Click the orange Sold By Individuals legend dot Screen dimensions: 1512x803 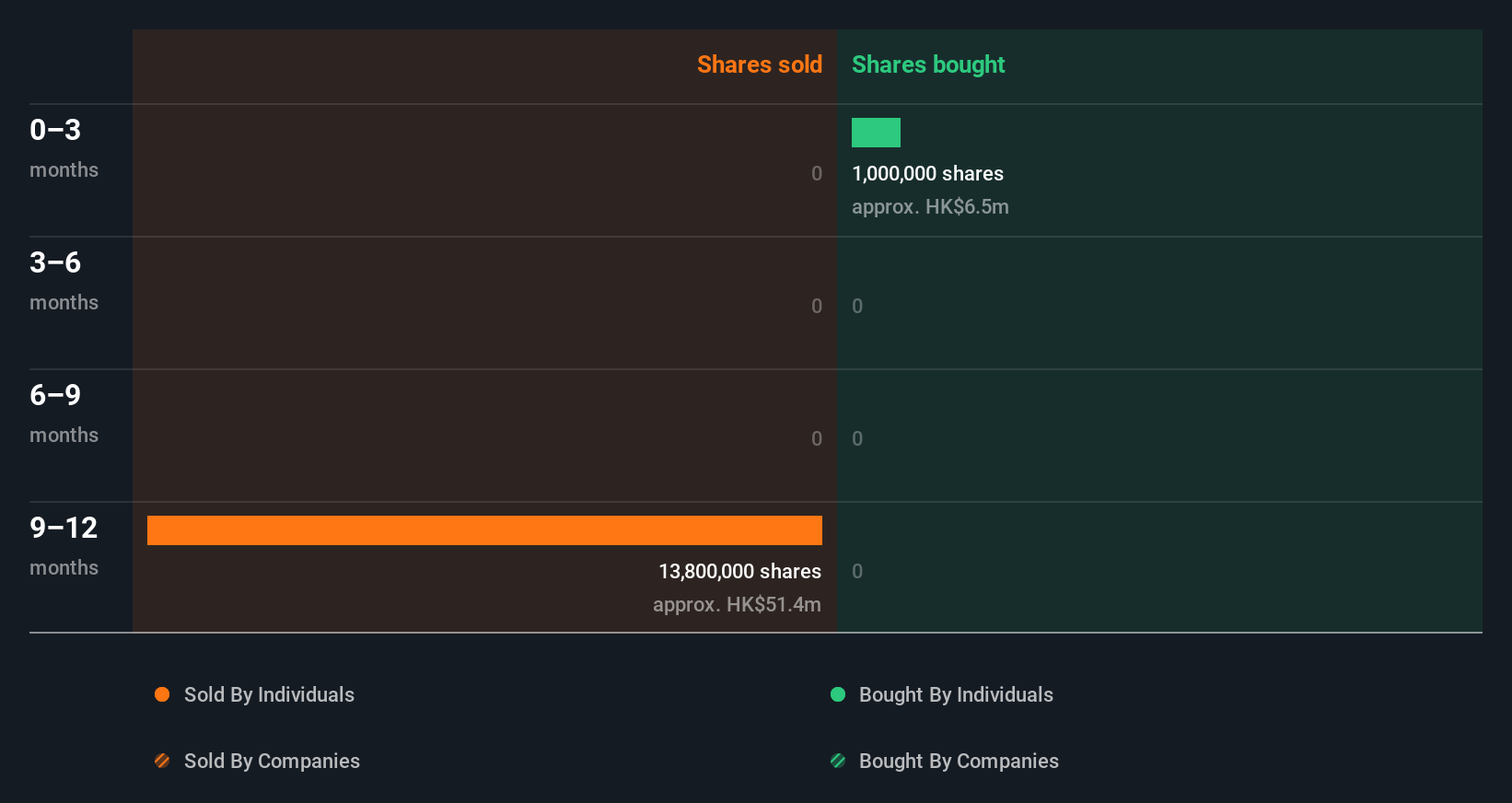(162, 694)
